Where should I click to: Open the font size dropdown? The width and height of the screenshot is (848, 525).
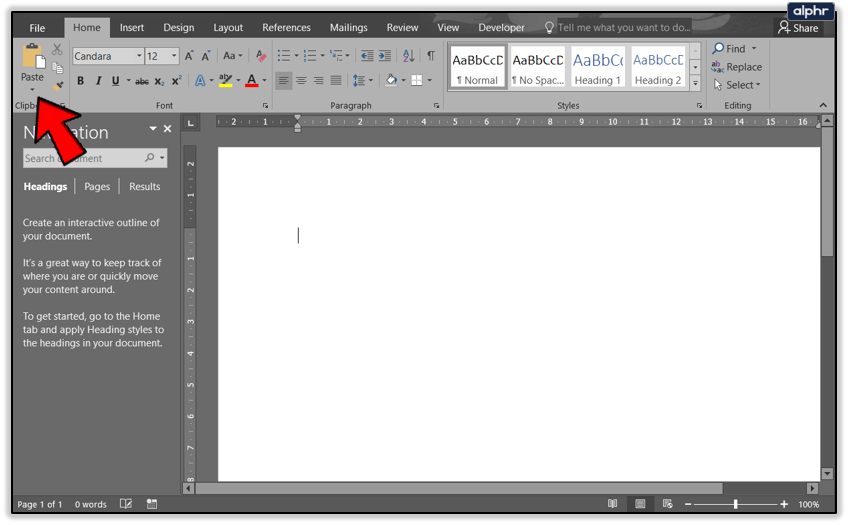pyautogui.click(x=174, y=57)
